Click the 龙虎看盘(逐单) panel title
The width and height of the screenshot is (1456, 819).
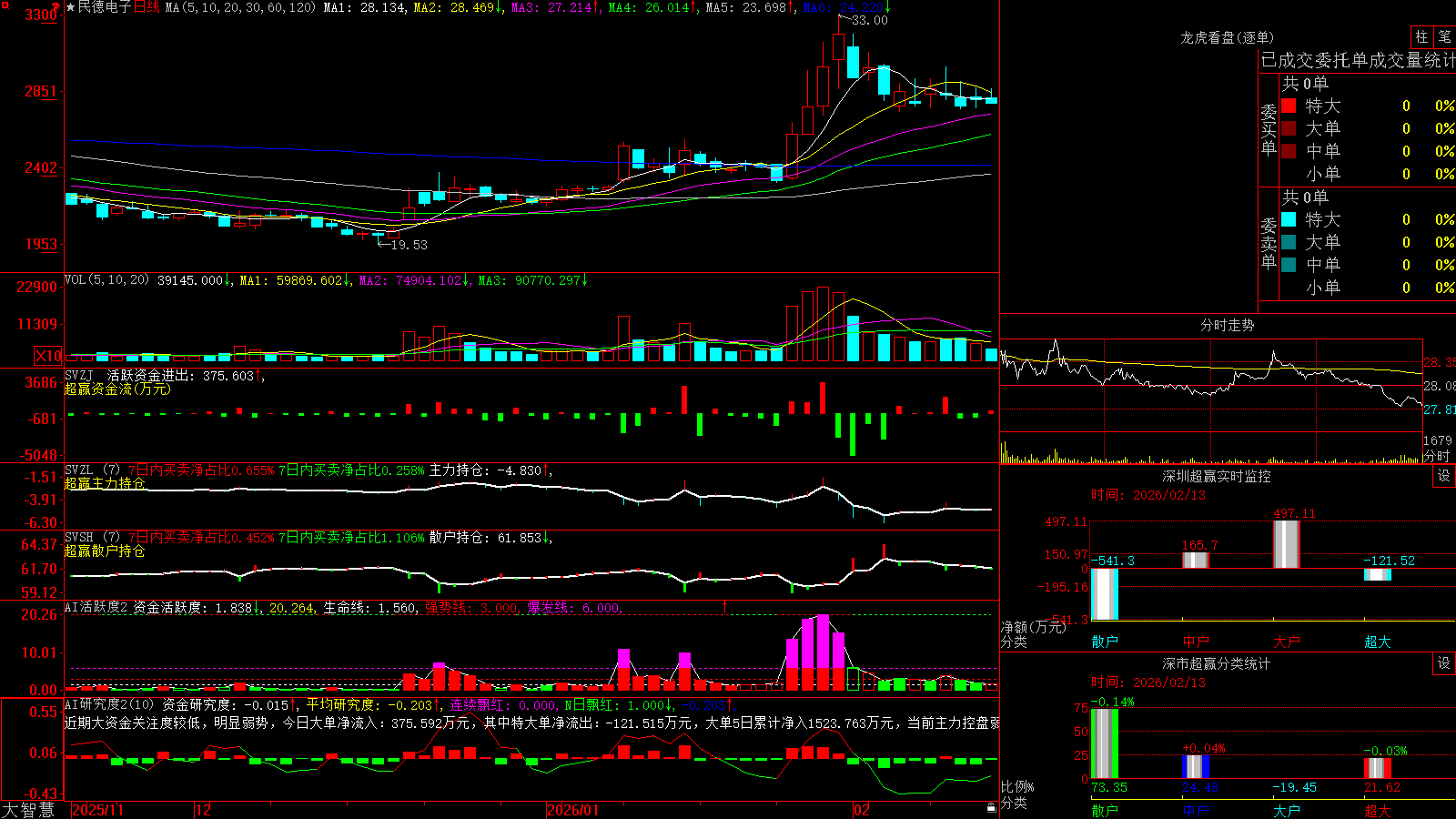coord(1228,37)
